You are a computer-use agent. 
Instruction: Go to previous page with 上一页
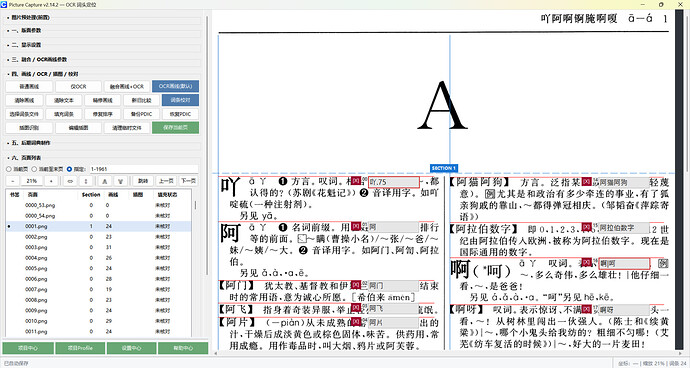click(x=166, y=181)
